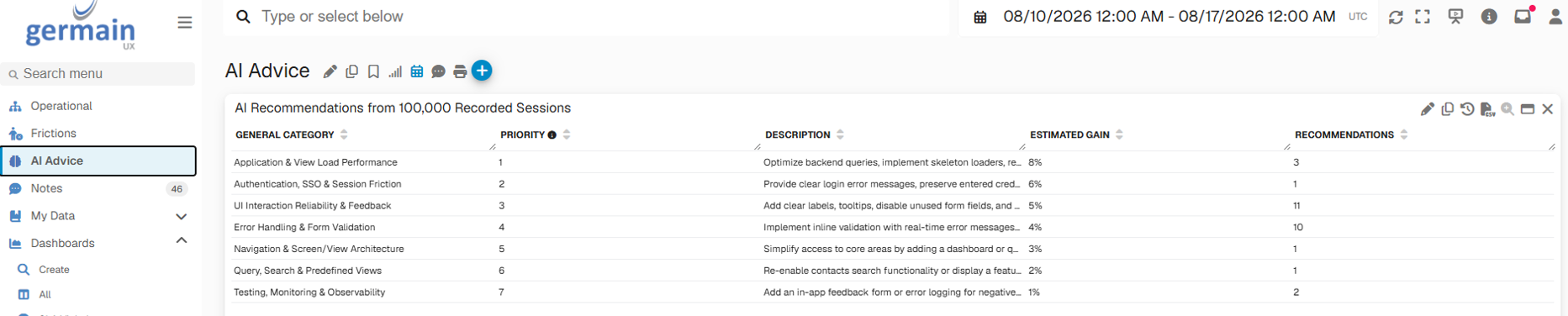1568x316 pixels.
Task: Expand the My Data menu section
Action: point(181,216)
